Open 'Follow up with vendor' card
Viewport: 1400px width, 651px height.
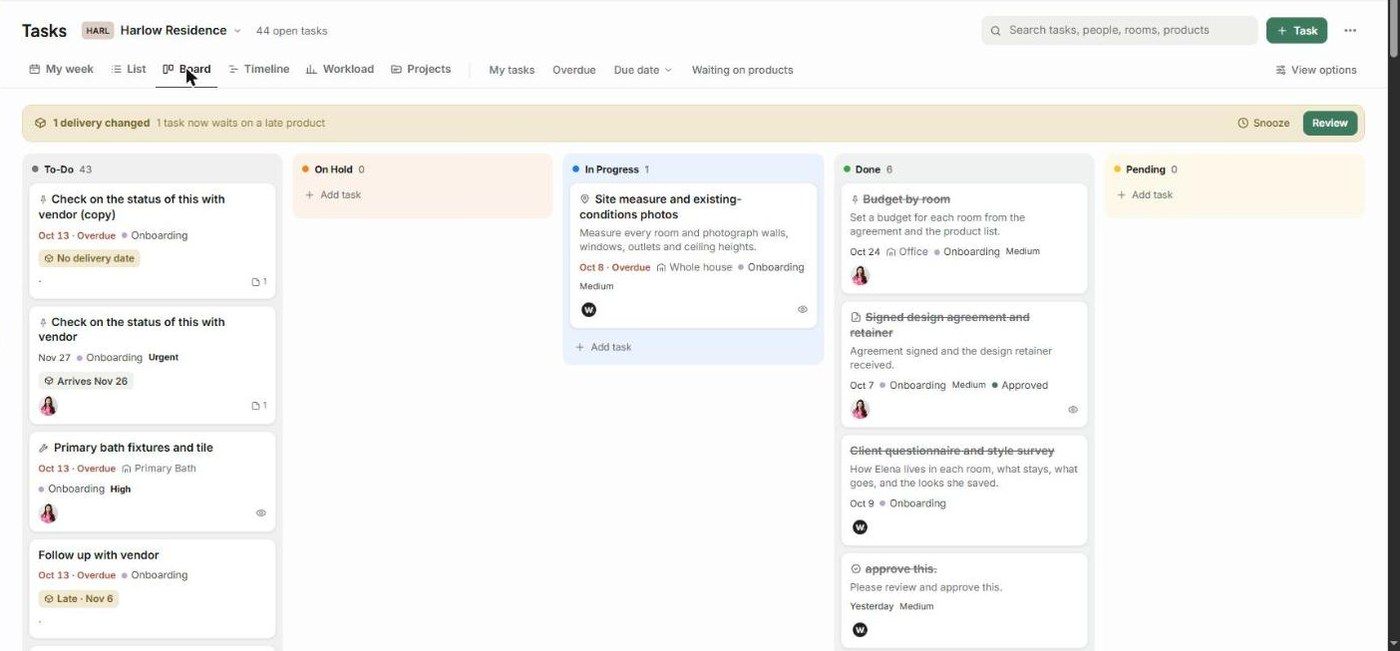click(x=152, y=589)
